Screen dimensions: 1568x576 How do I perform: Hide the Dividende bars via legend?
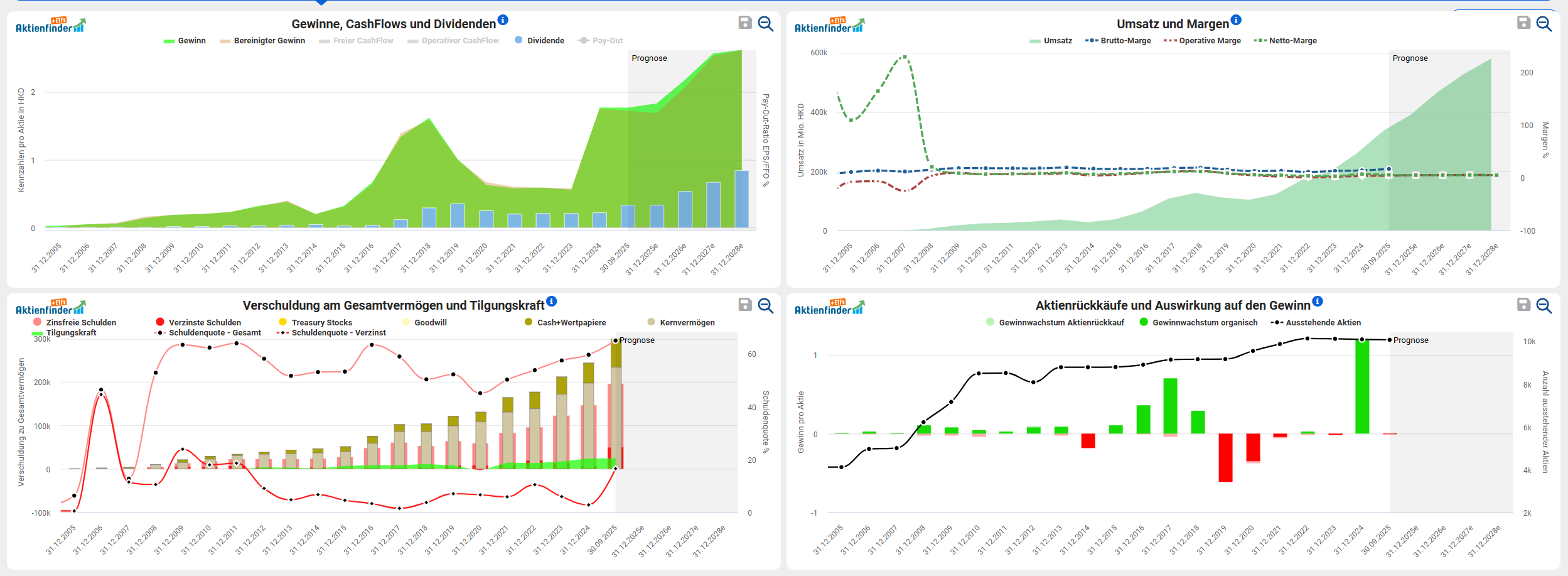(x=545, y=41)
